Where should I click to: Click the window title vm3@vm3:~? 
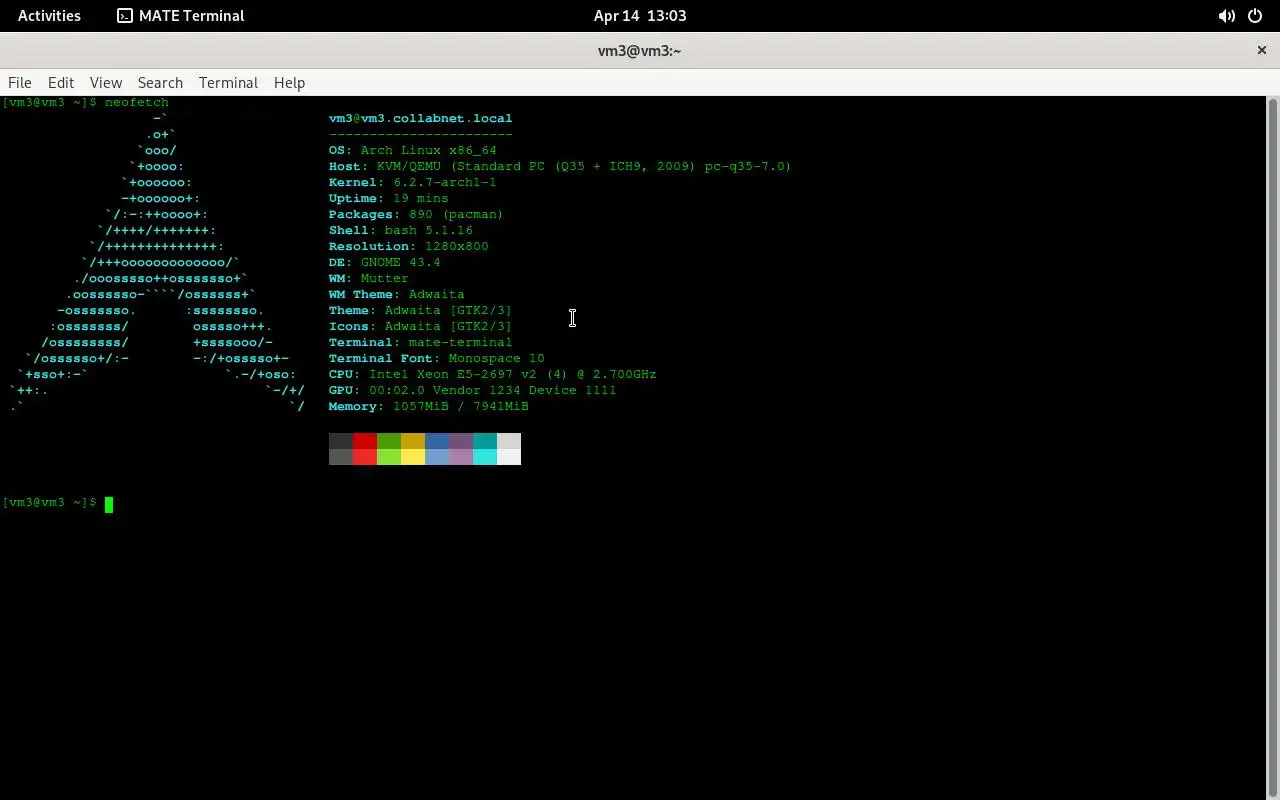coord(640,50)
